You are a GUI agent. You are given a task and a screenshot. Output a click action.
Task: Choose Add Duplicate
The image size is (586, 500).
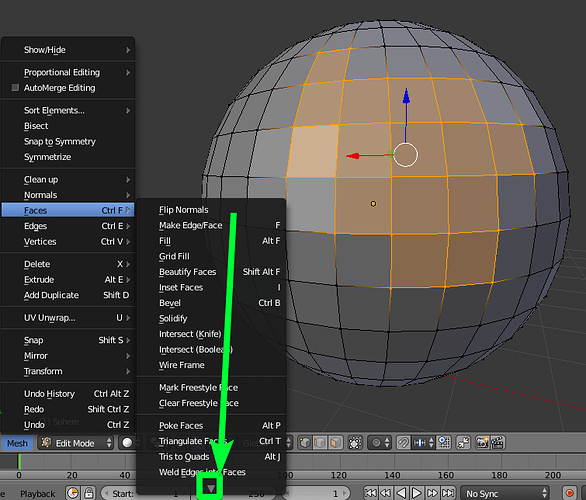pos(68,295)
